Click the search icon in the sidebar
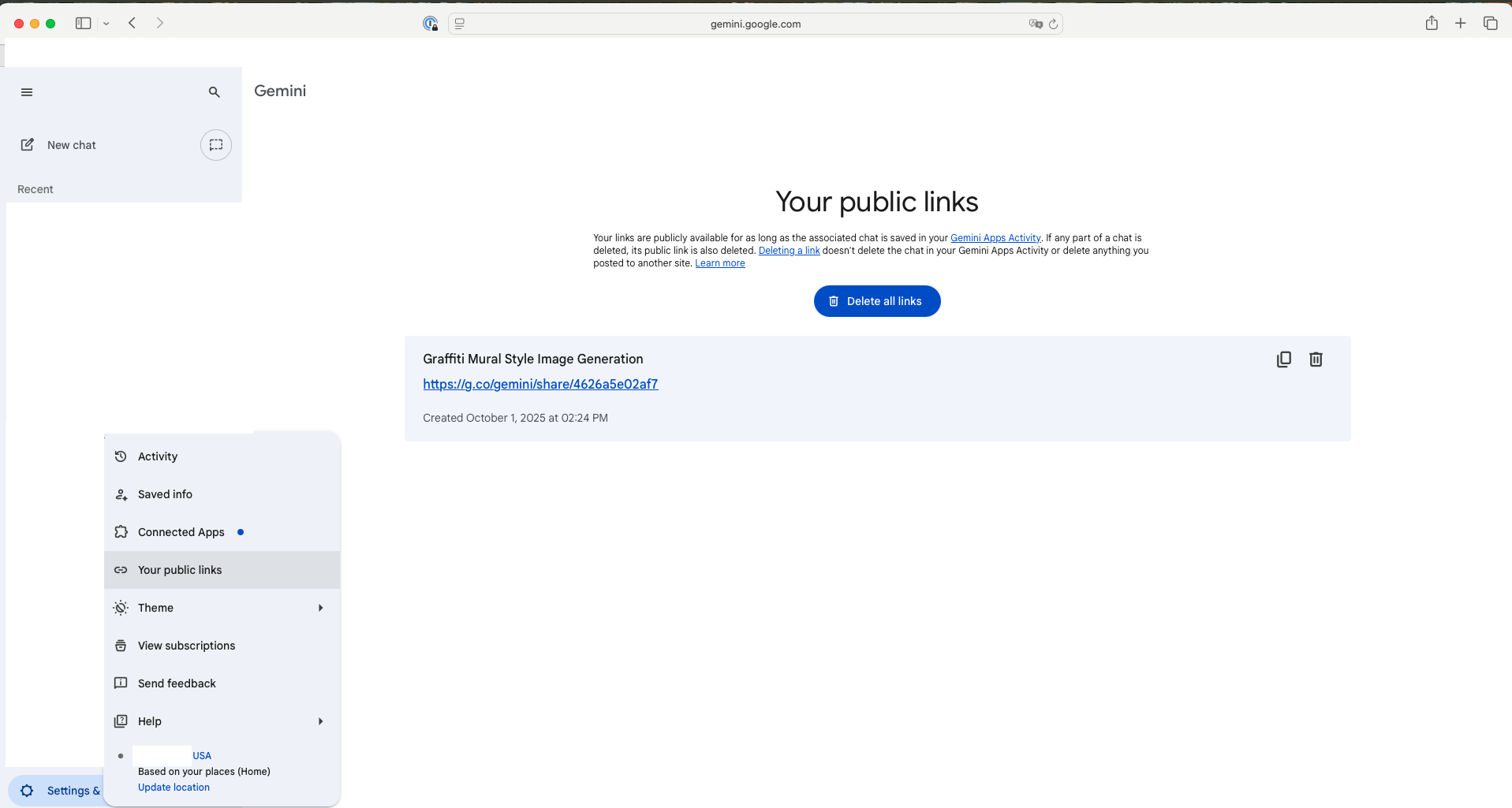This screenshot has width=1512, height=808. [214, 92]
